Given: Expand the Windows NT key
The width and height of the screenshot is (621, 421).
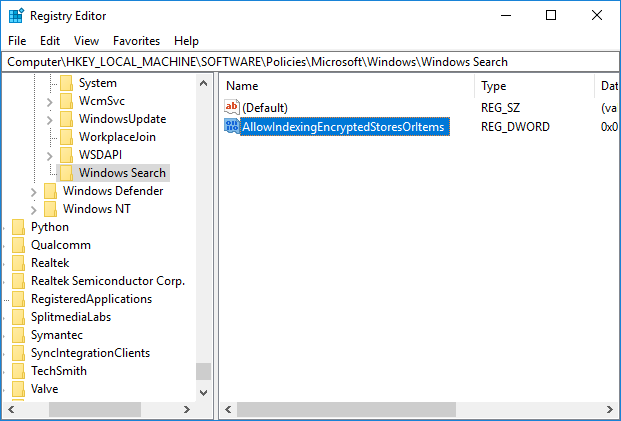Looking at the screenshot, I should [34, 209].
